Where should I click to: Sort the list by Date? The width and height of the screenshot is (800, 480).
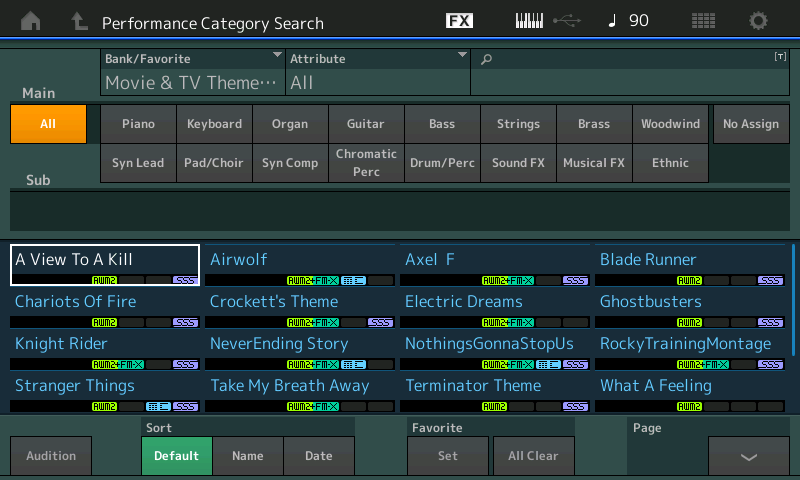tap(319, 456)
